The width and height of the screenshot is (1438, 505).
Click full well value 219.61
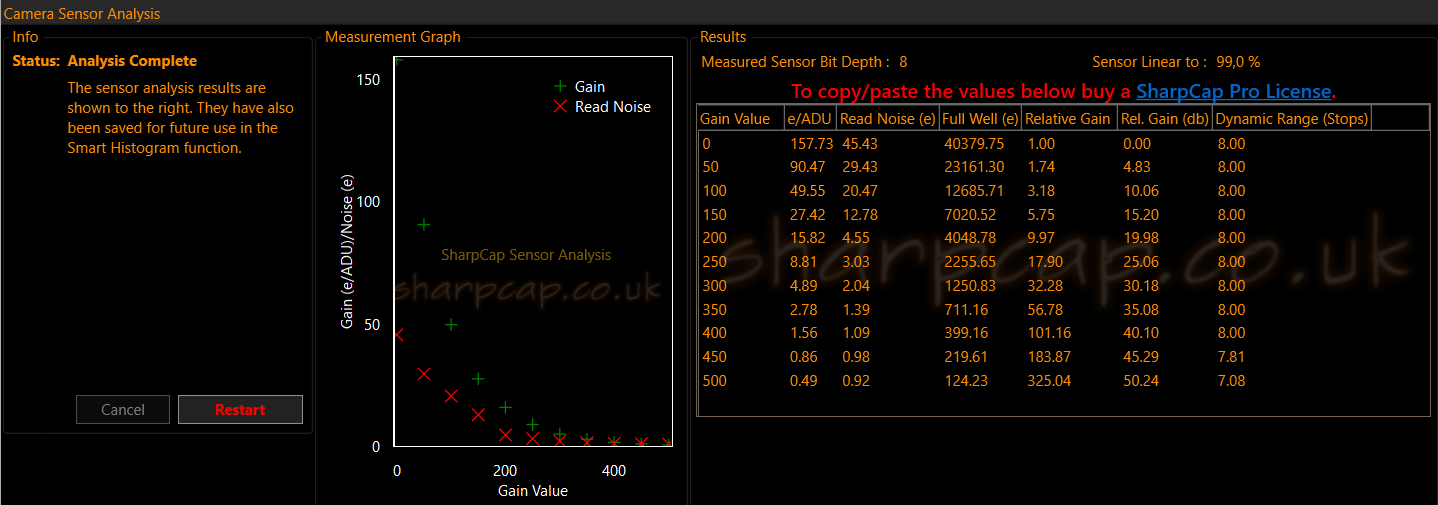pyautogui.click(x=966, y=357)
